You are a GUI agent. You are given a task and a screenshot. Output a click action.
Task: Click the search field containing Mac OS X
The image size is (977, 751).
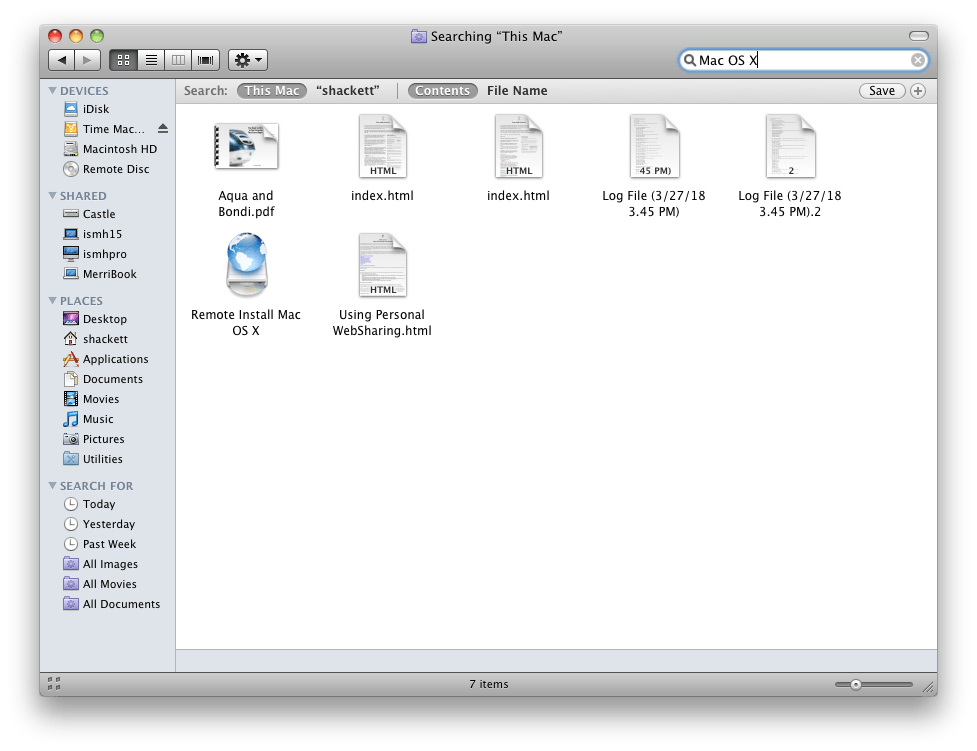pos(803,60)
